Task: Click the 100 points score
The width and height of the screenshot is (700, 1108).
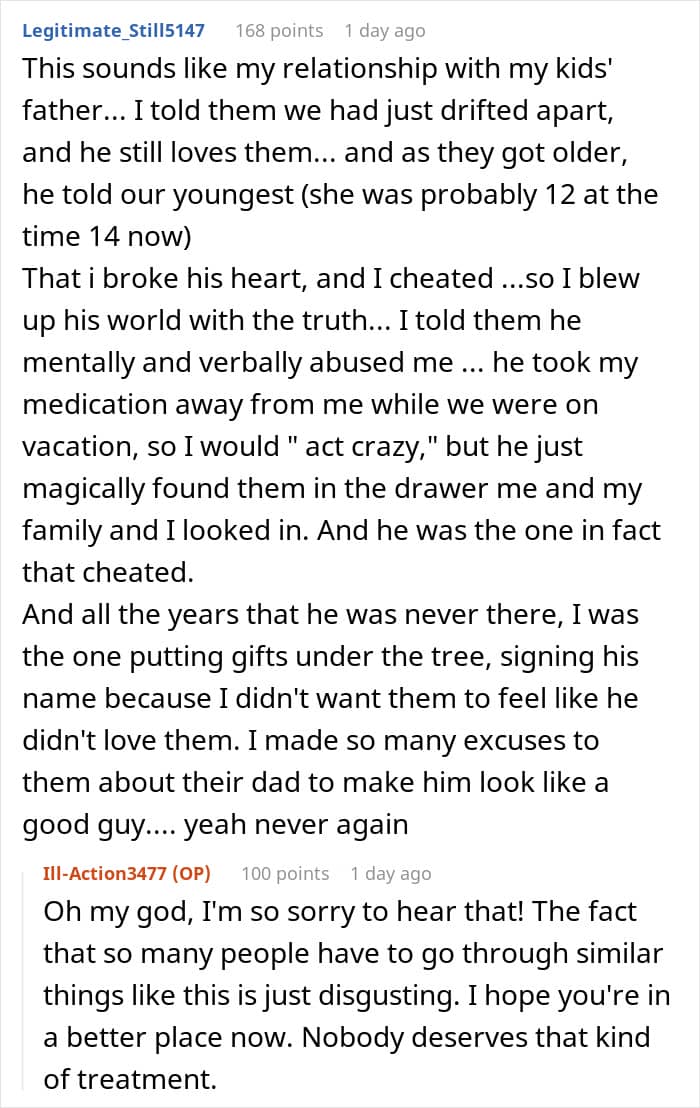Action: [x=285, y=873]
